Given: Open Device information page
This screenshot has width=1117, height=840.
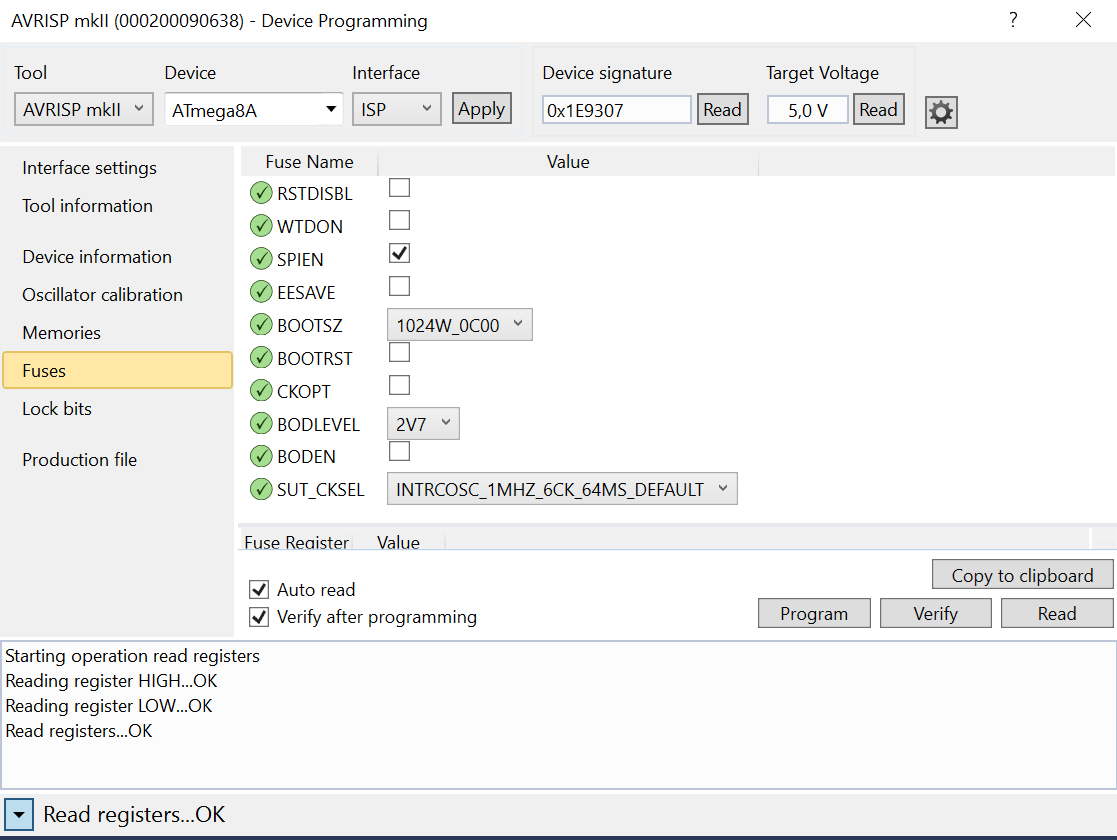Looking at the screenshot, I should pyautogui.click(x=97, y=257).
